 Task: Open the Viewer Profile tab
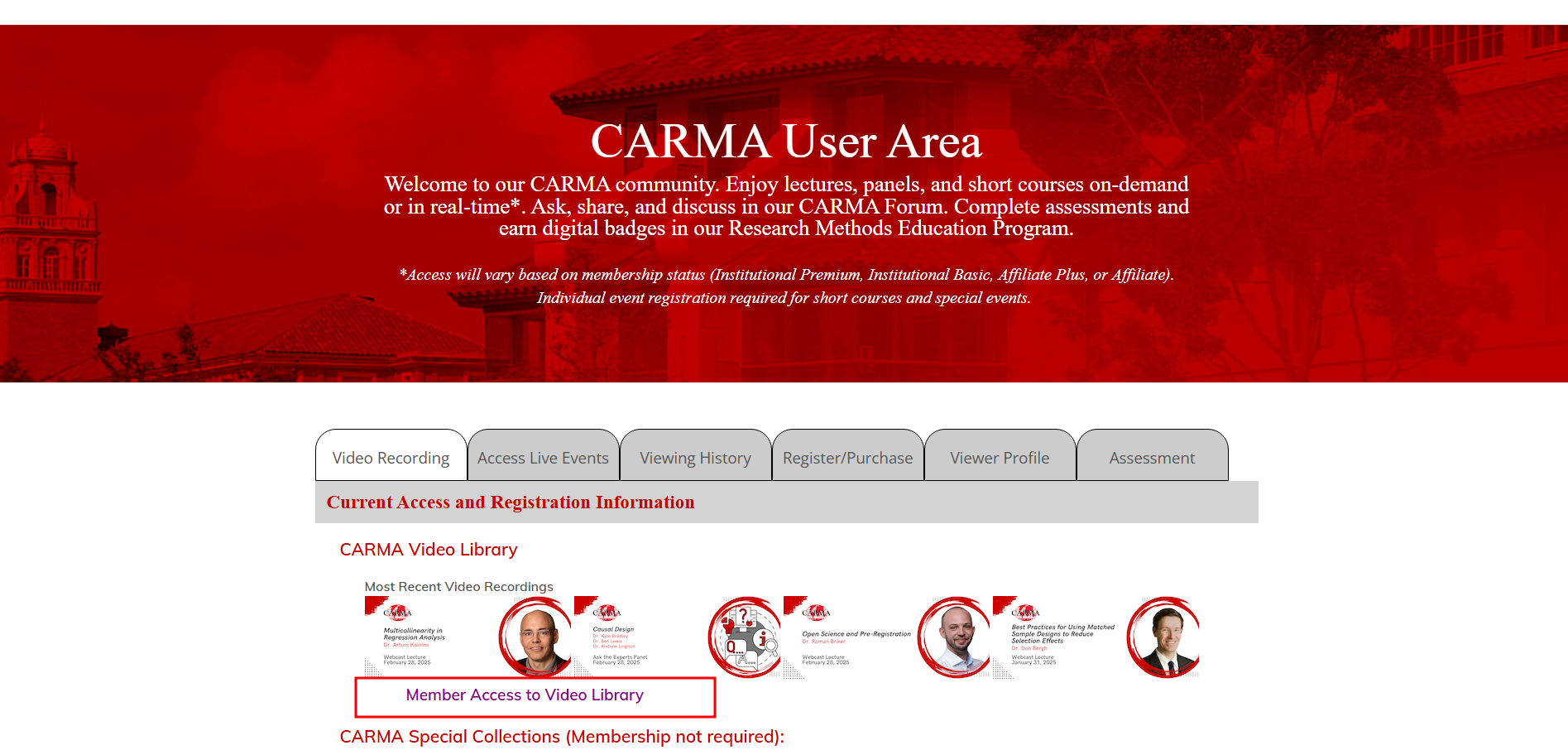point(1000,458)
